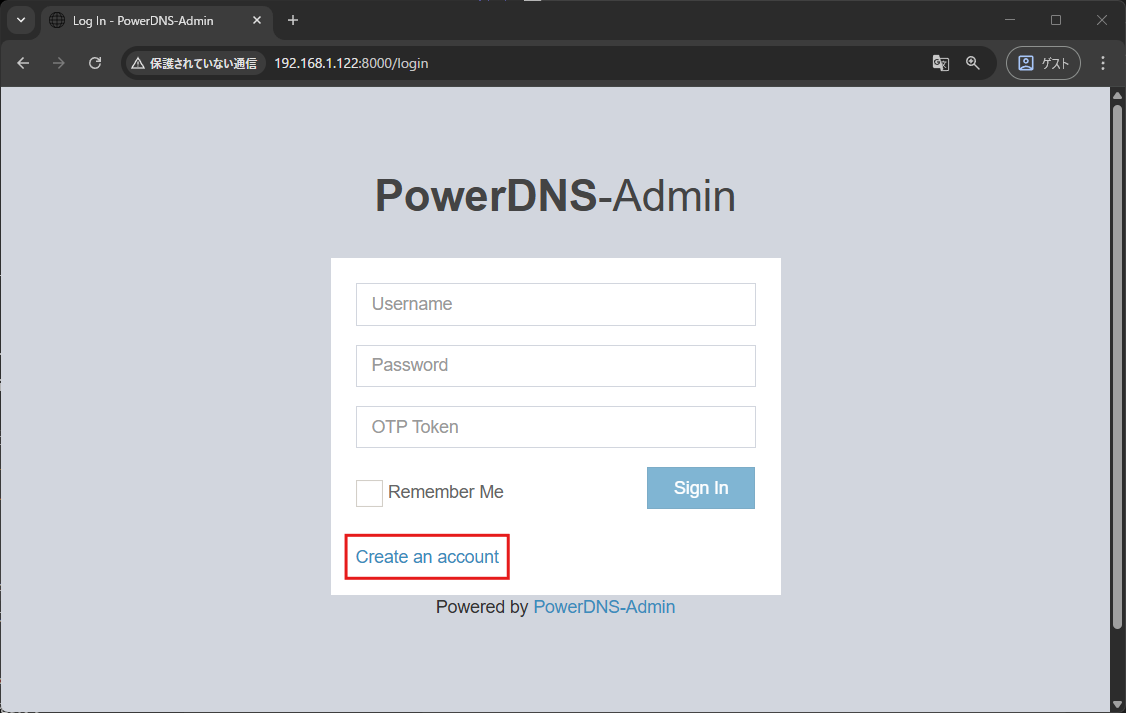Click the PowerDNS-Admin page heading

pos(556,195)
